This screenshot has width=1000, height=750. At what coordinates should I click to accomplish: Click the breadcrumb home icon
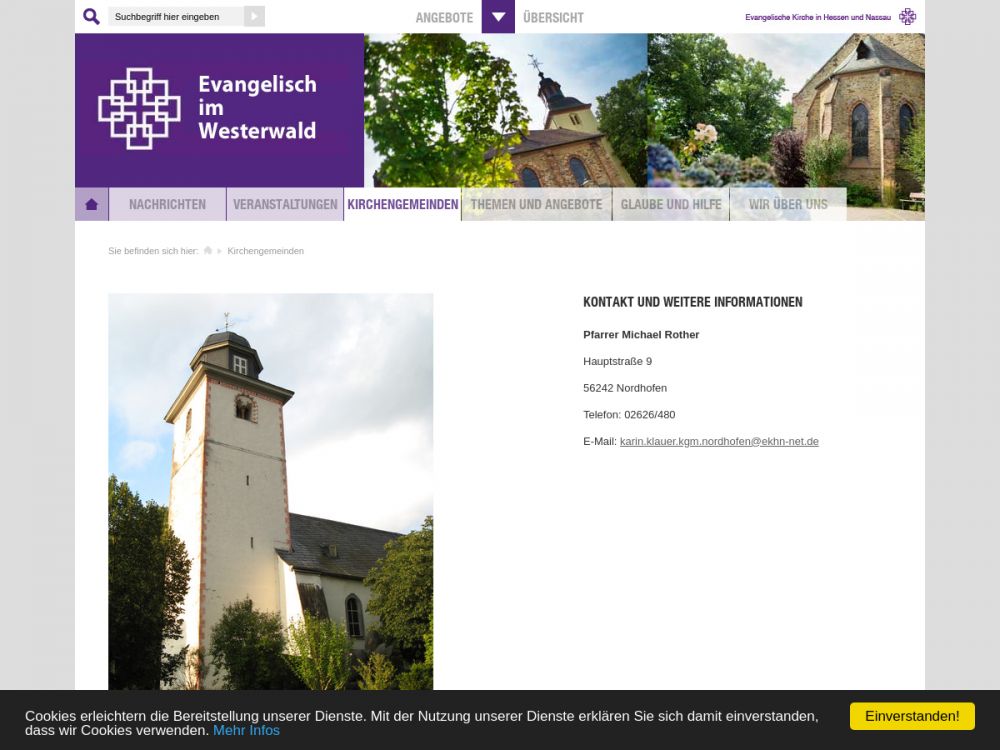208,251
